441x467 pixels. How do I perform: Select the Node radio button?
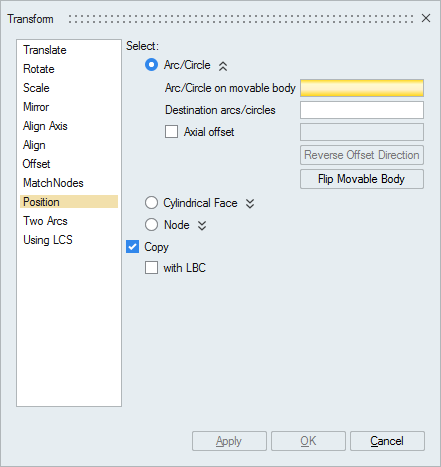[151, 225]
